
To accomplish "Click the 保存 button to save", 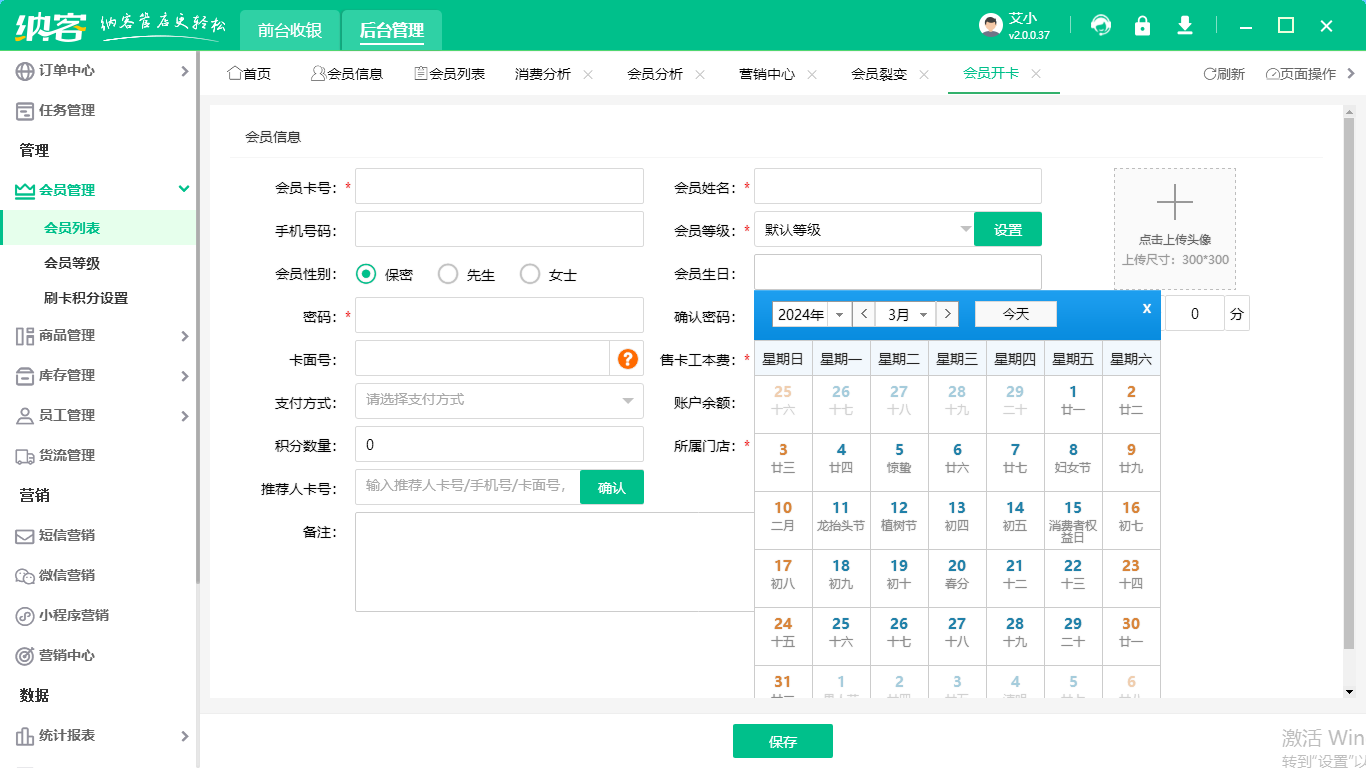I will point(783,741).
